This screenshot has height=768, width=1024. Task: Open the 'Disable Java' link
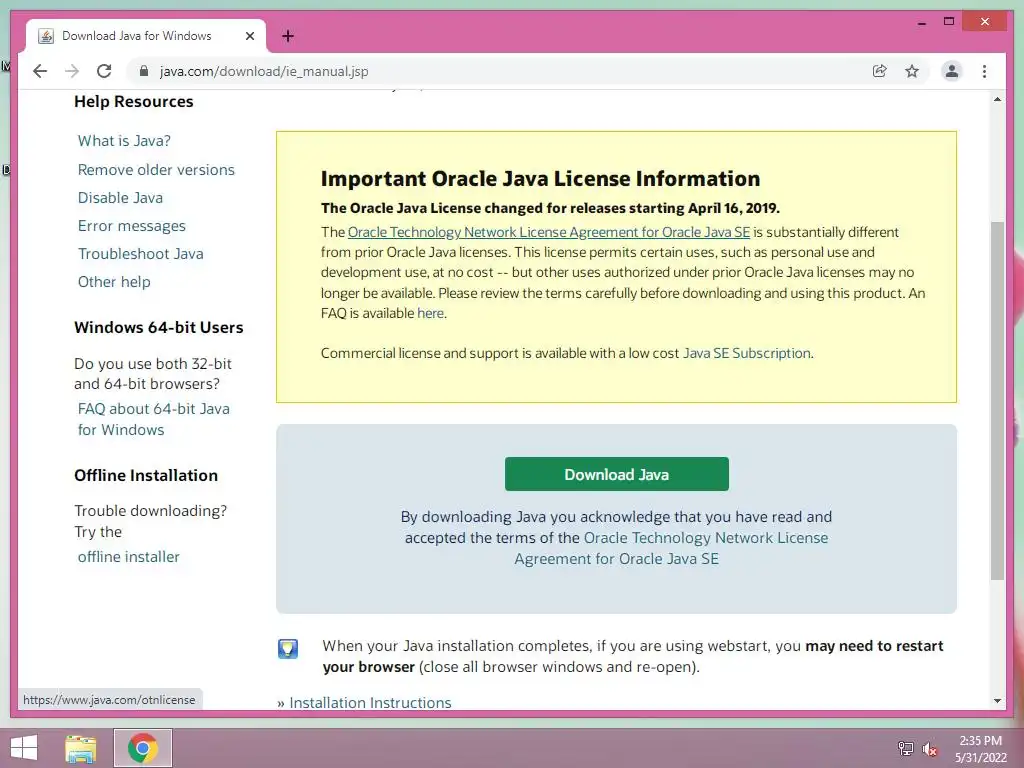120,198
